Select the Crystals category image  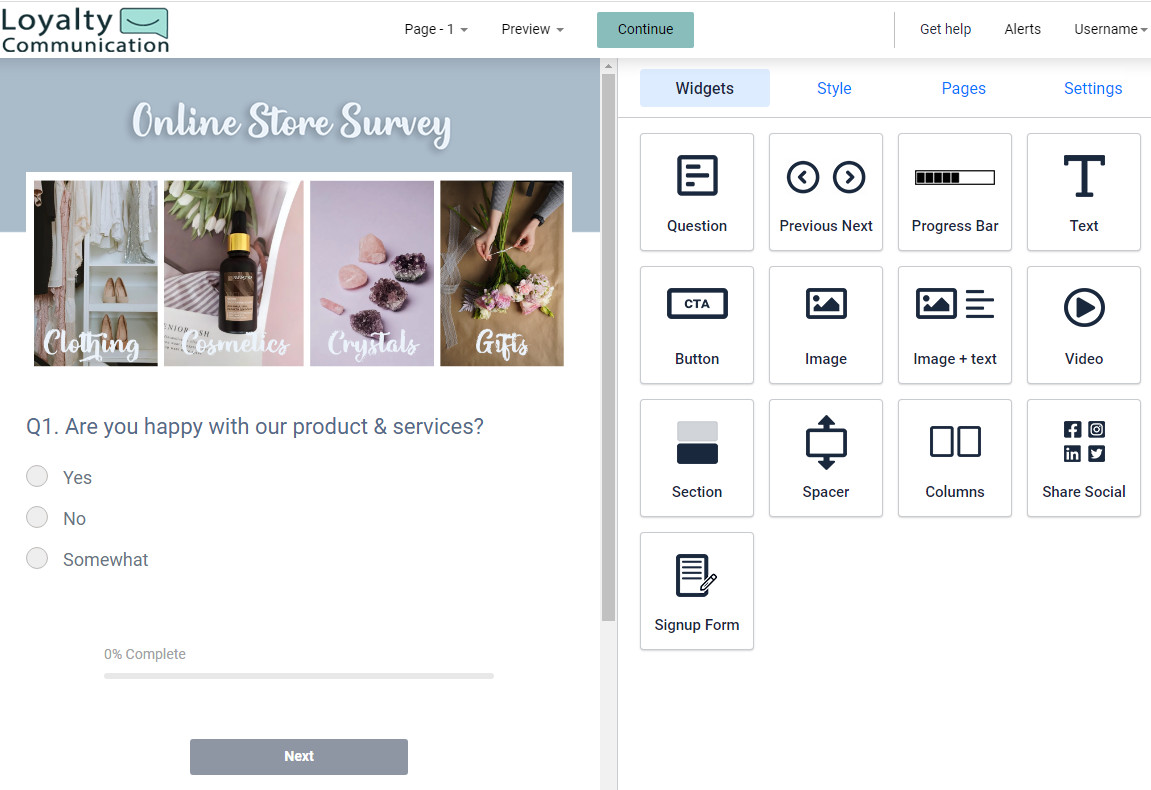pyautogui.click(x=371, y=273)
